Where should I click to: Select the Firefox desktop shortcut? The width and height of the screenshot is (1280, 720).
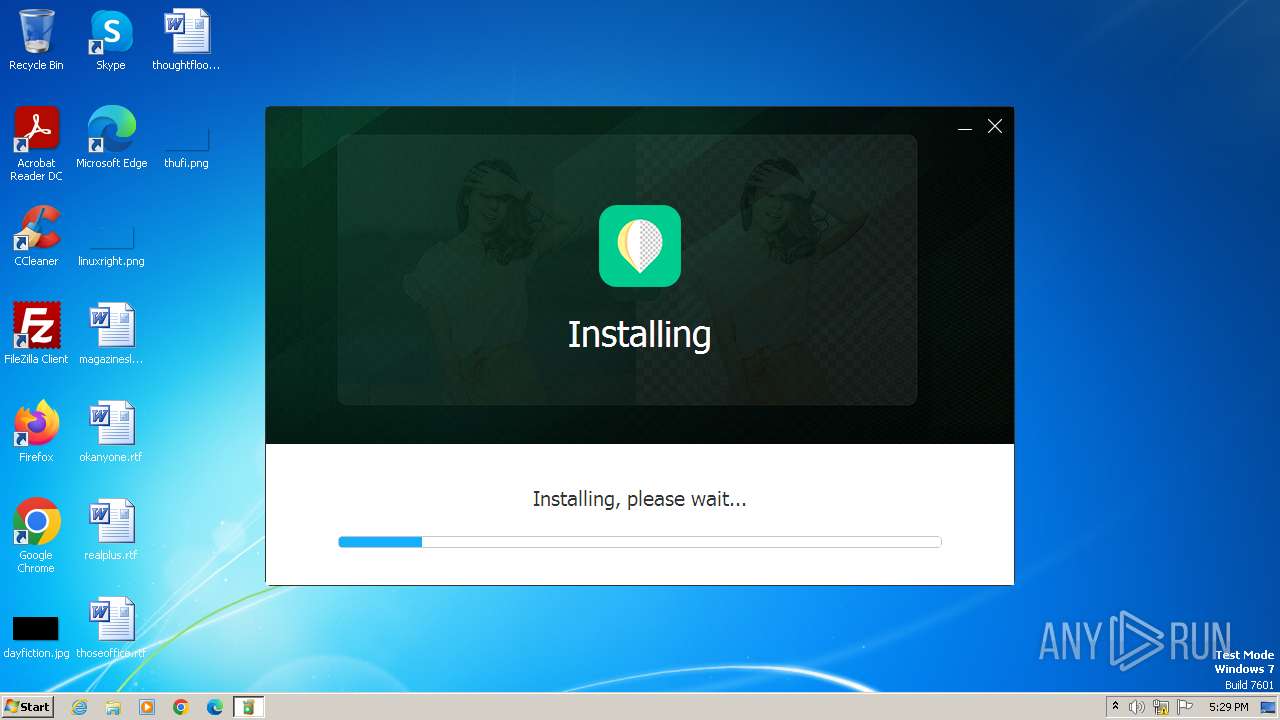point(36,432)
